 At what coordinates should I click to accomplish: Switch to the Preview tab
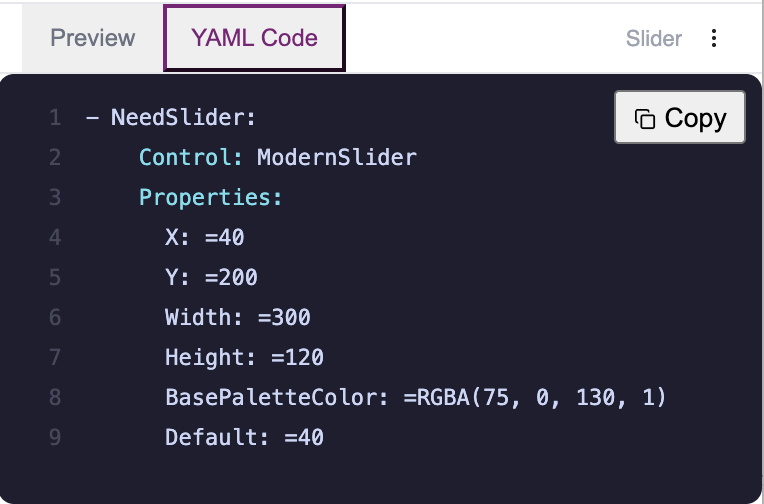coord(93,38)
